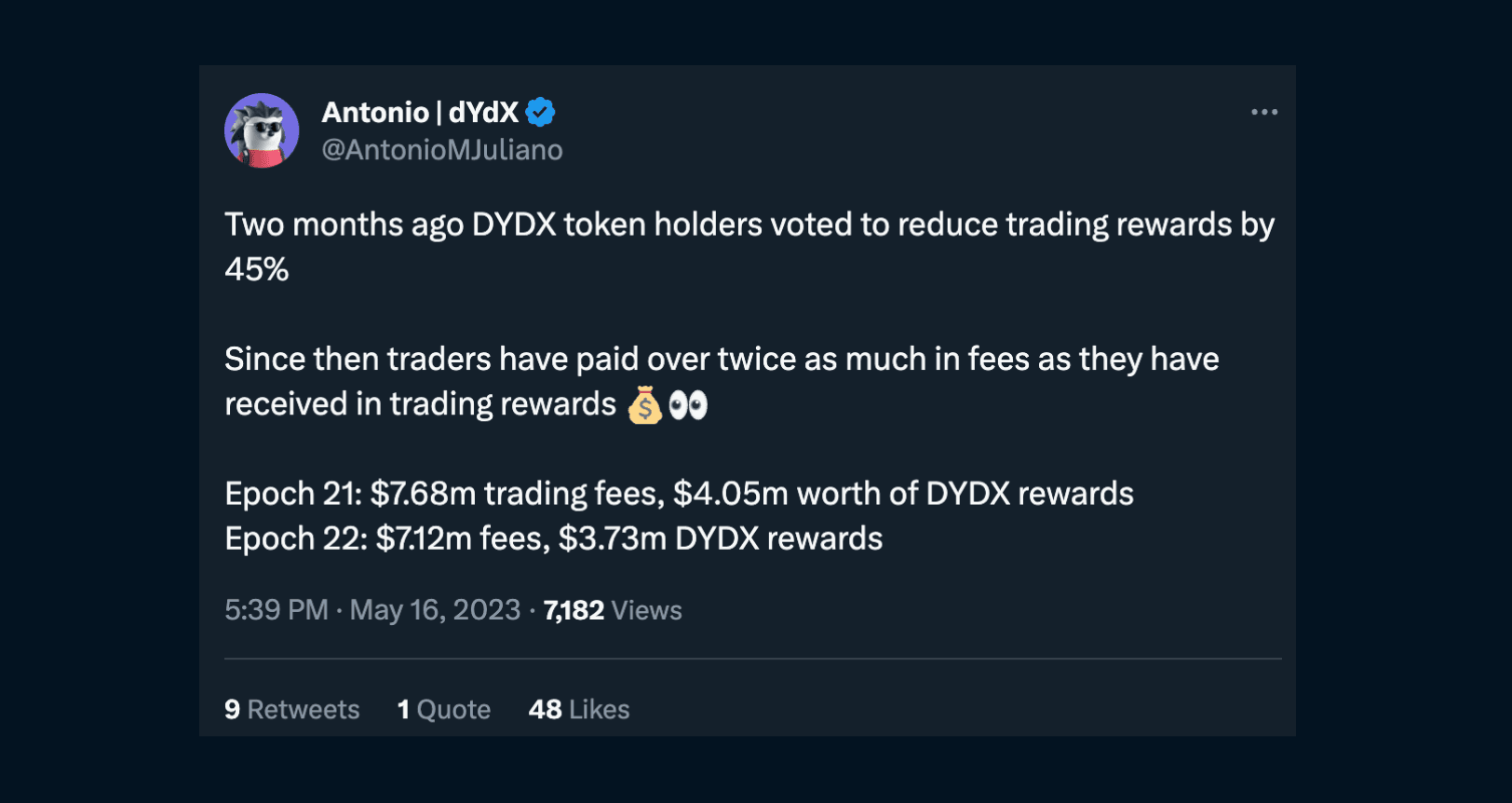The height and width of the screenshot is (803, 1512).
Task: Click the eyes emoji
Action: (x=688, y=405)
